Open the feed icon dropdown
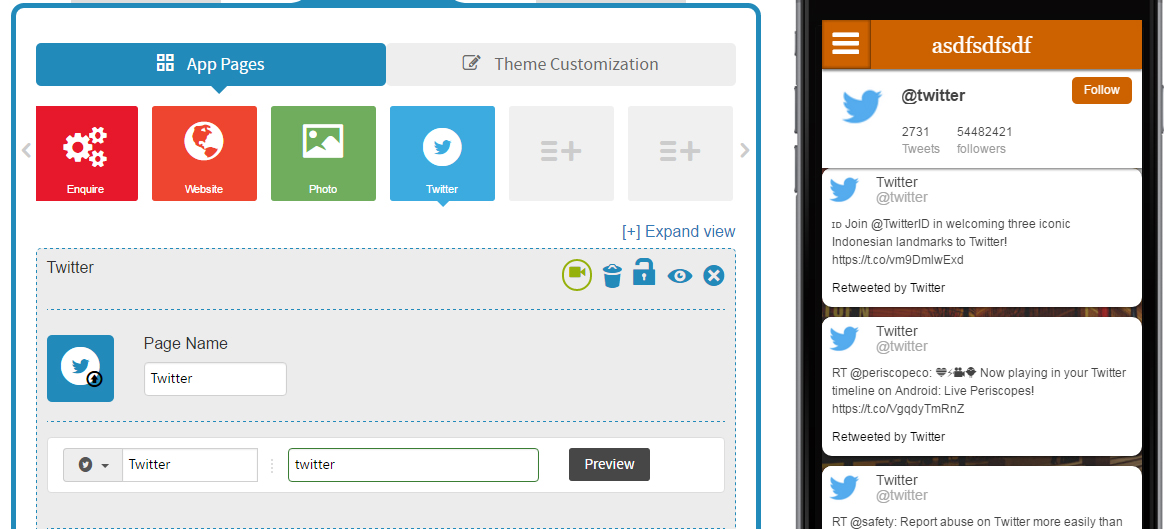This screenshot has width=1165, height=529. 93,465
